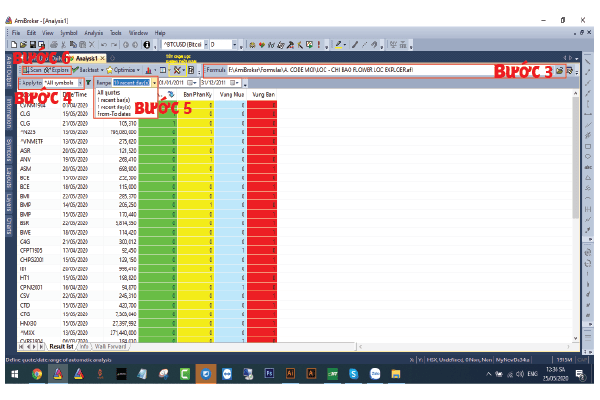This screenshot has height=400, width=600.
Task: Sort by the BanPhanKy column header
Action: (197, 95)
